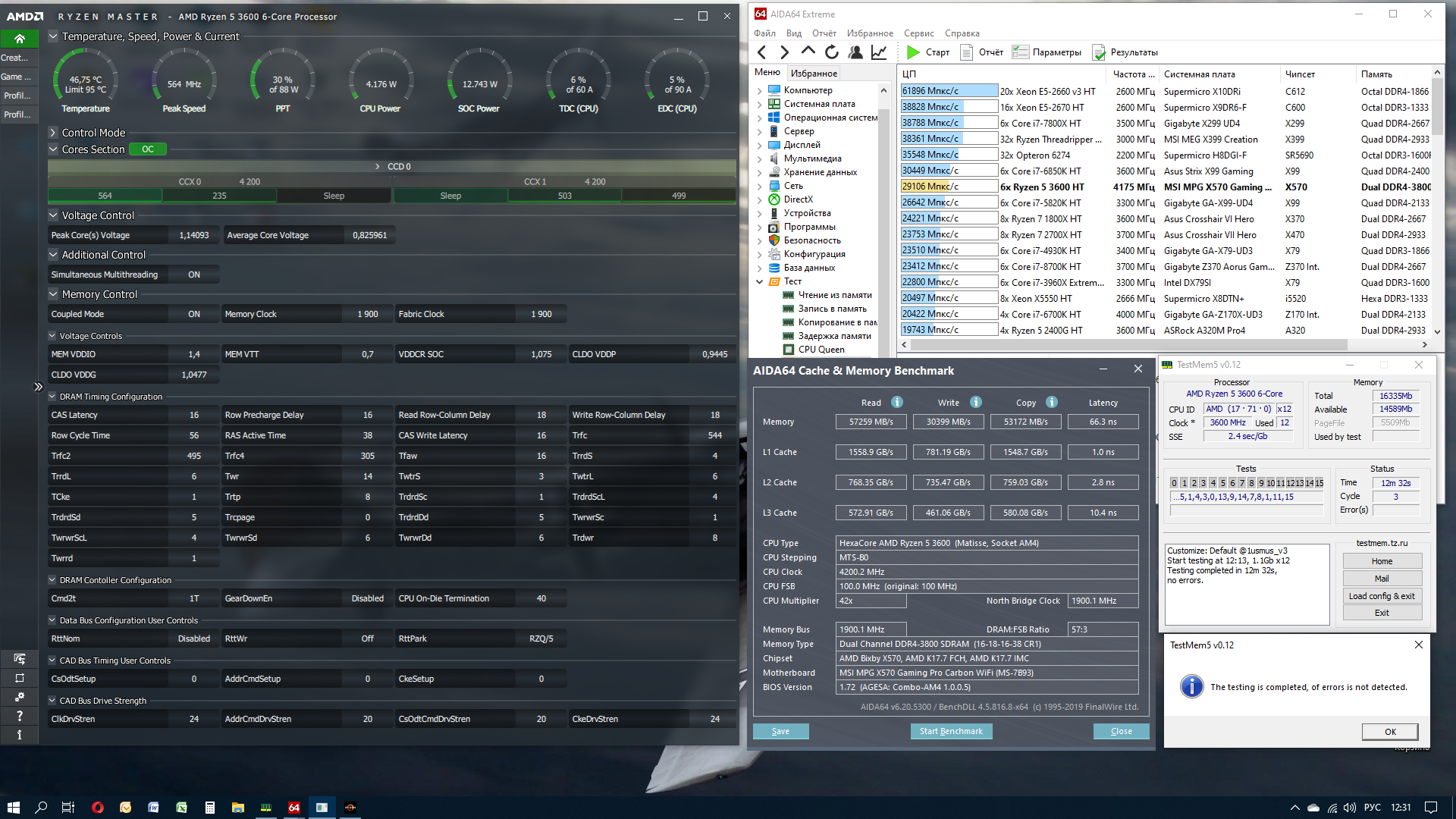Click the AIDA64 graph chart icon
The width and height of the screenshot is (1456, 819).
pyautogui.click(x=879, y=52)
